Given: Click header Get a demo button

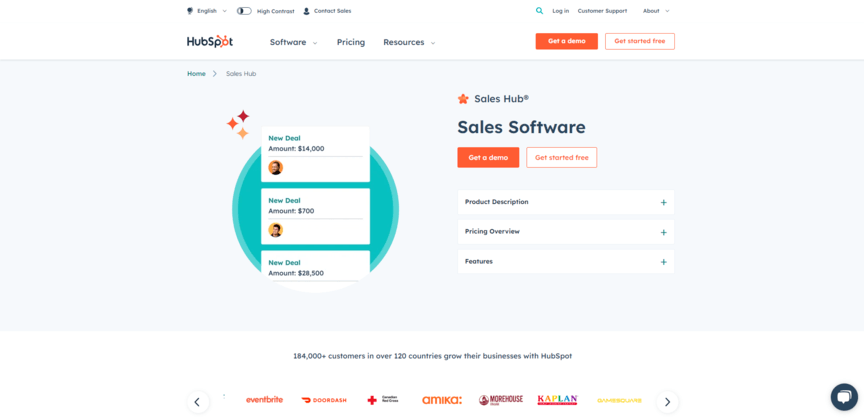Looking at the screenshot, I should (566, 41).
